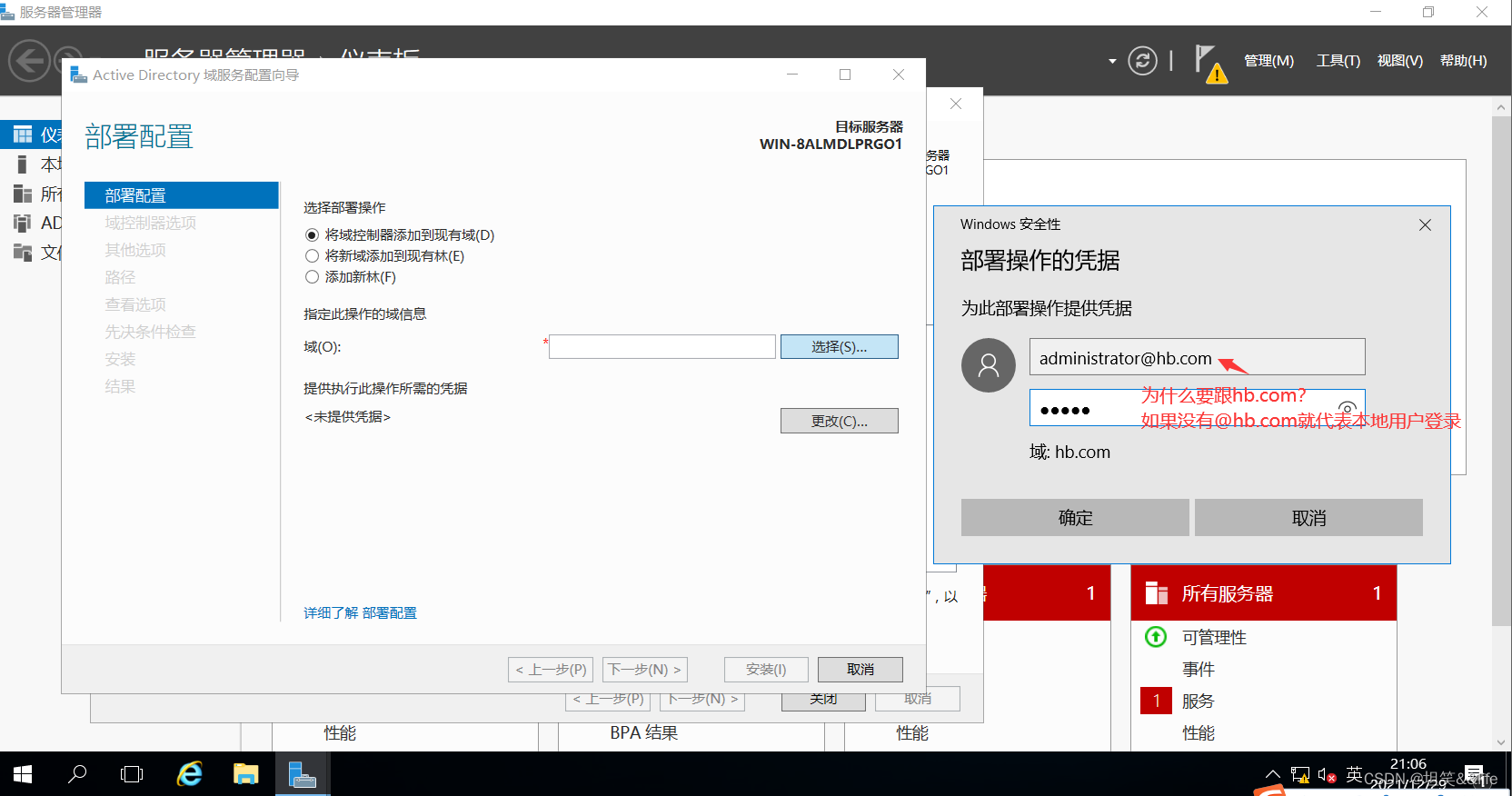
Task: Click network status tray icon
Action: click(1299, 775)
